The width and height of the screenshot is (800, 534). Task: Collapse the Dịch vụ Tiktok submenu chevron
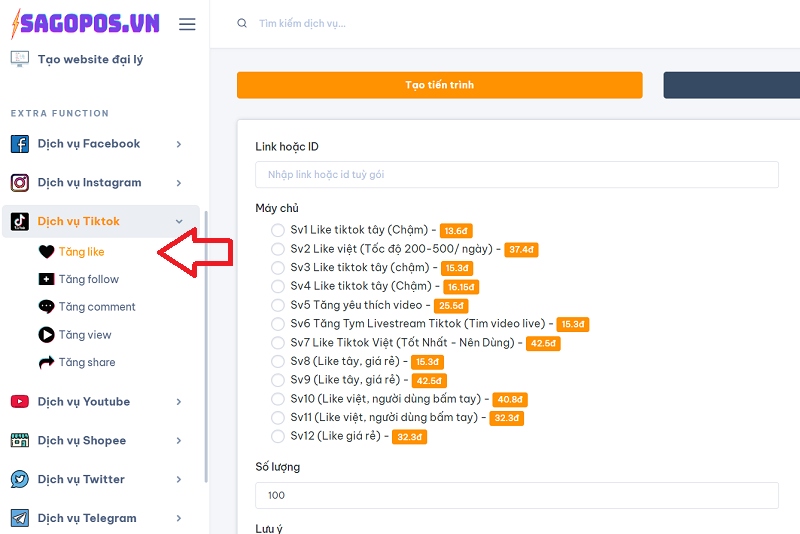[x=179, y=222]
